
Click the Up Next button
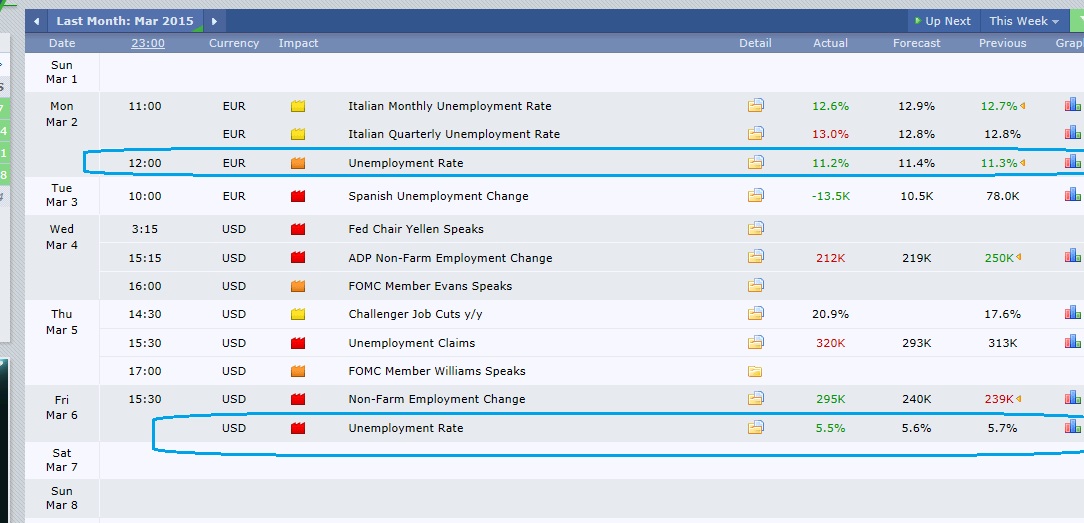click(x=940, y=20)
